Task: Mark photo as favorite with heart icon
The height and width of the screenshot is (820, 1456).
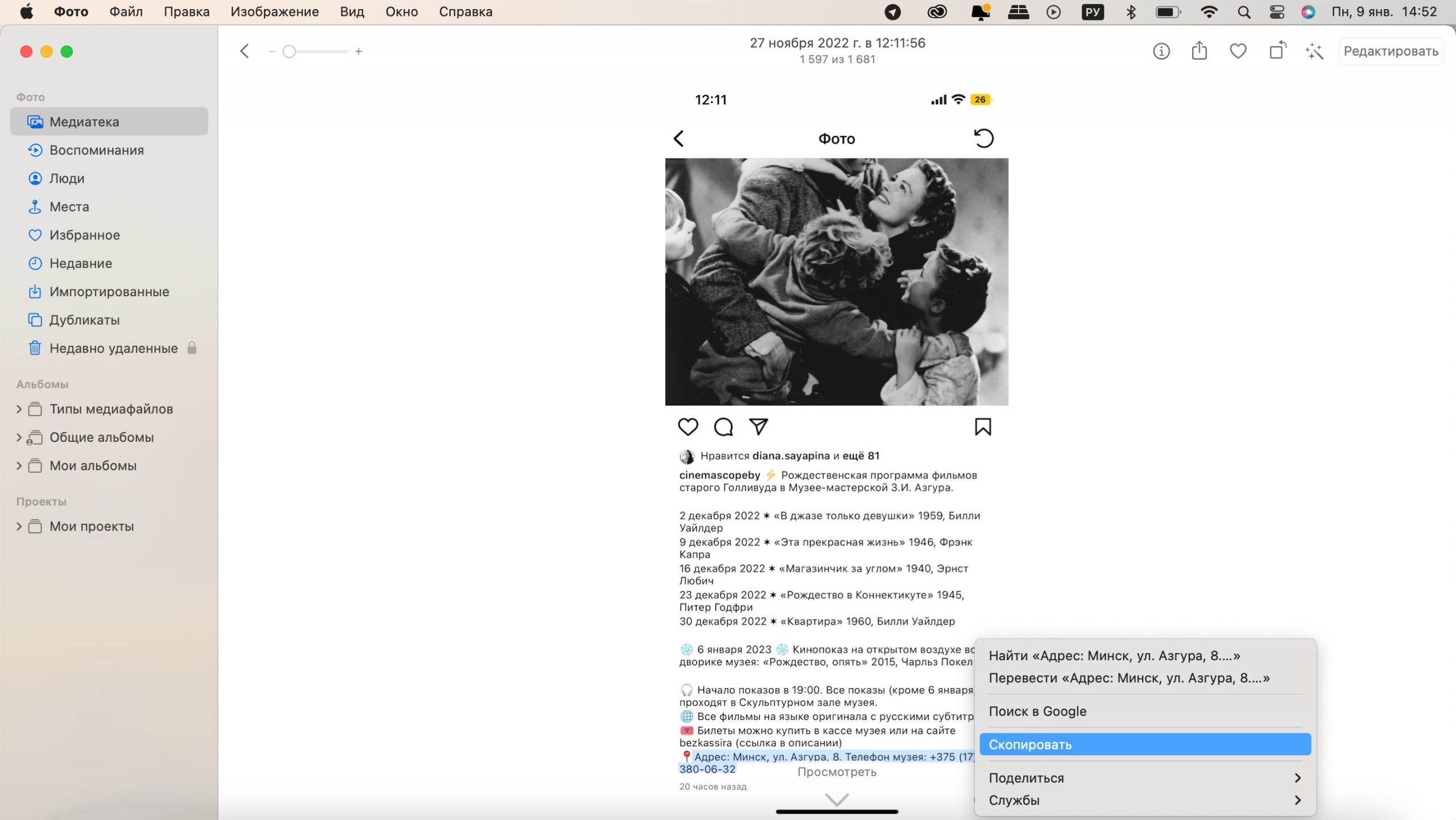Action: point(1238,51)
